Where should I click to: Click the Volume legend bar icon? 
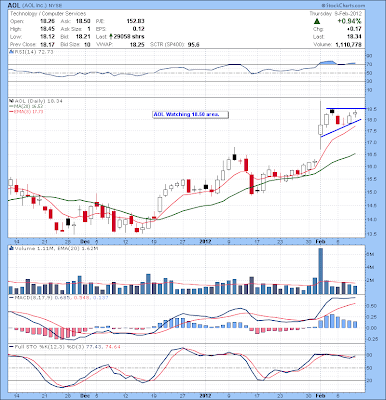click(x=11, y=248)
